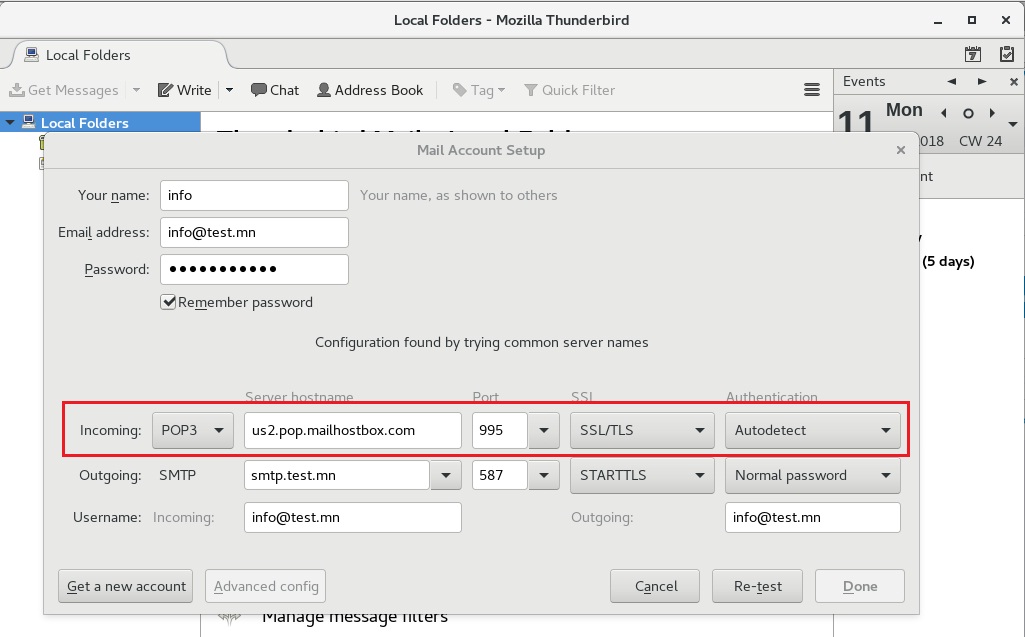Viewport: 1025px width, 637px height.
Task: Click the Email address field
Action: 254,232
